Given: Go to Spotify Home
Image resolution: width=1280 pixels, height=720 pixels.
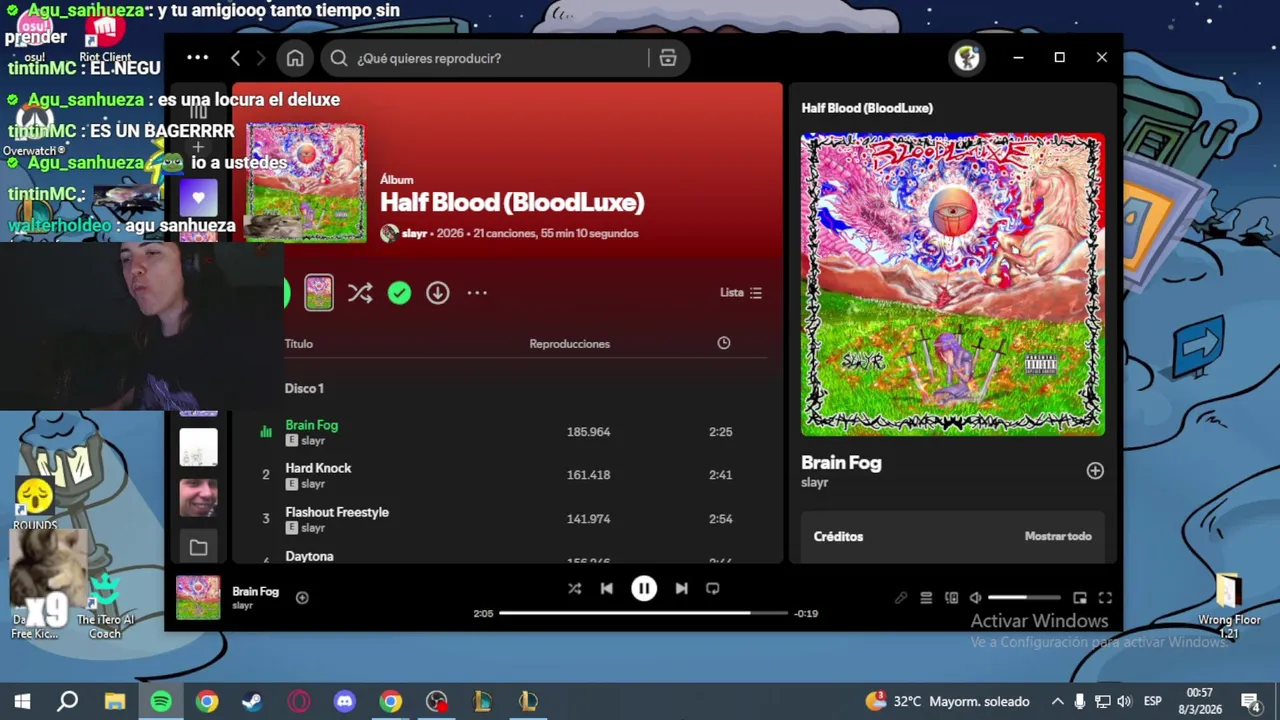Looking at the screenshot, I should point(295,58).
